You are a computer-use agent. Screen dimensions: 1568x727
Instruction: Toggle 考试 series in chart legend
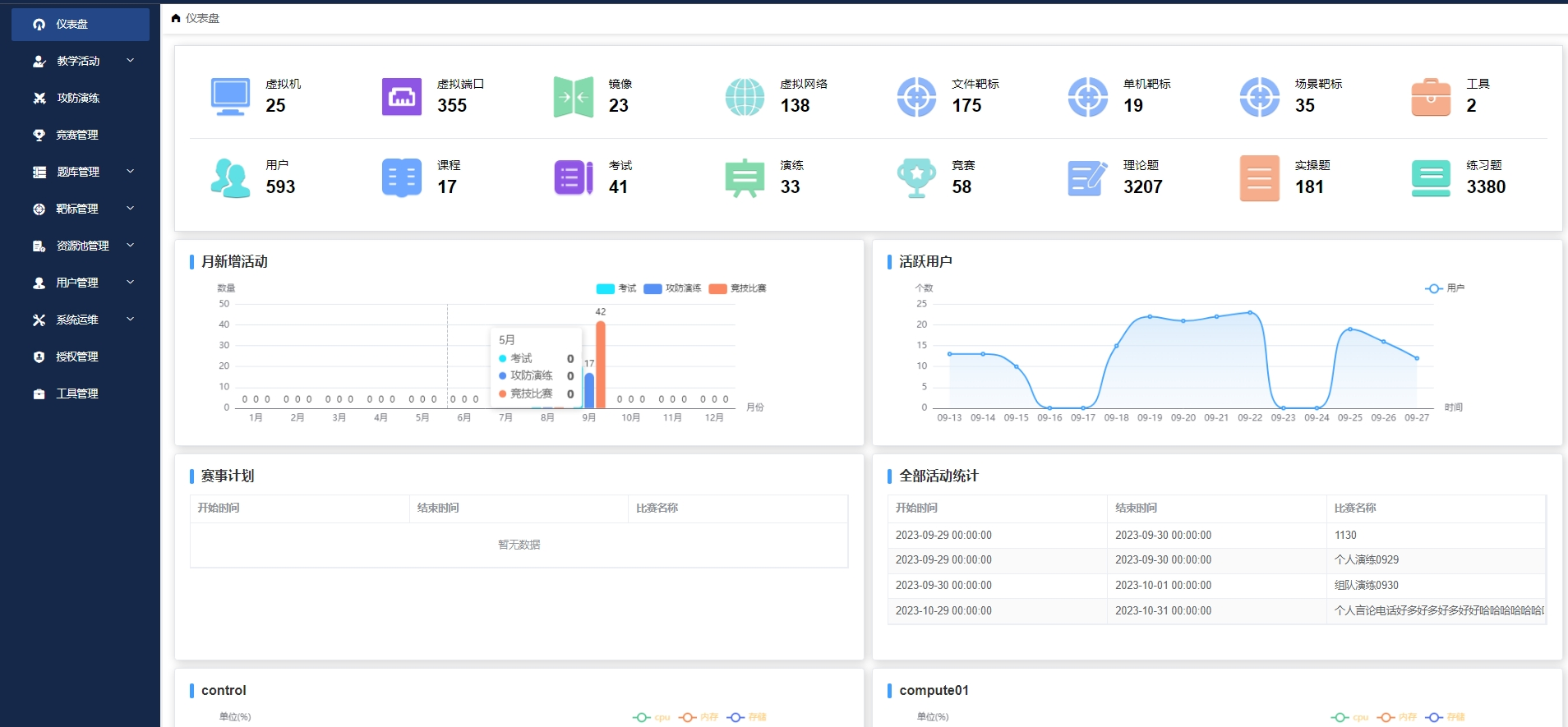click(616, 288)
